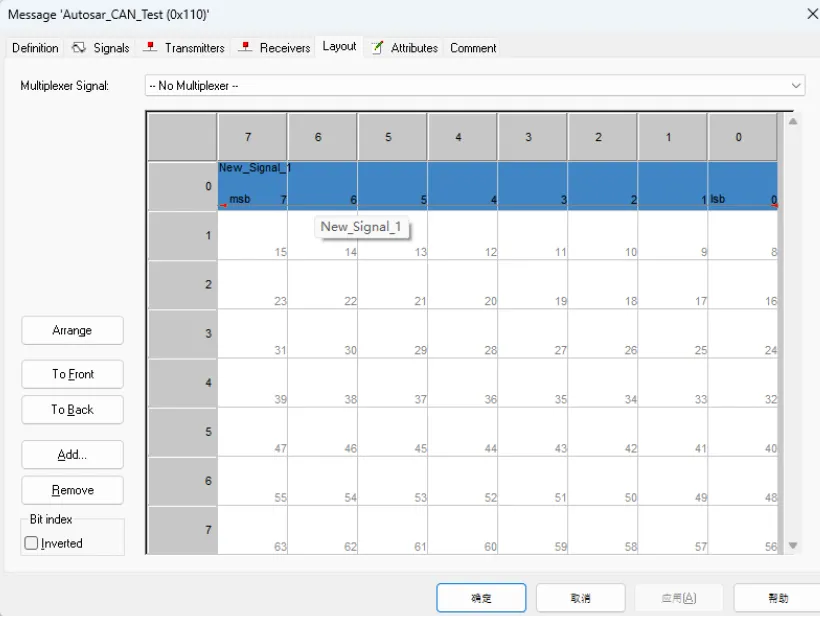This screenshot has width=820, height=625.
Task: Select the New_Signal_1 blue signal row
Action: pos(497,186)
